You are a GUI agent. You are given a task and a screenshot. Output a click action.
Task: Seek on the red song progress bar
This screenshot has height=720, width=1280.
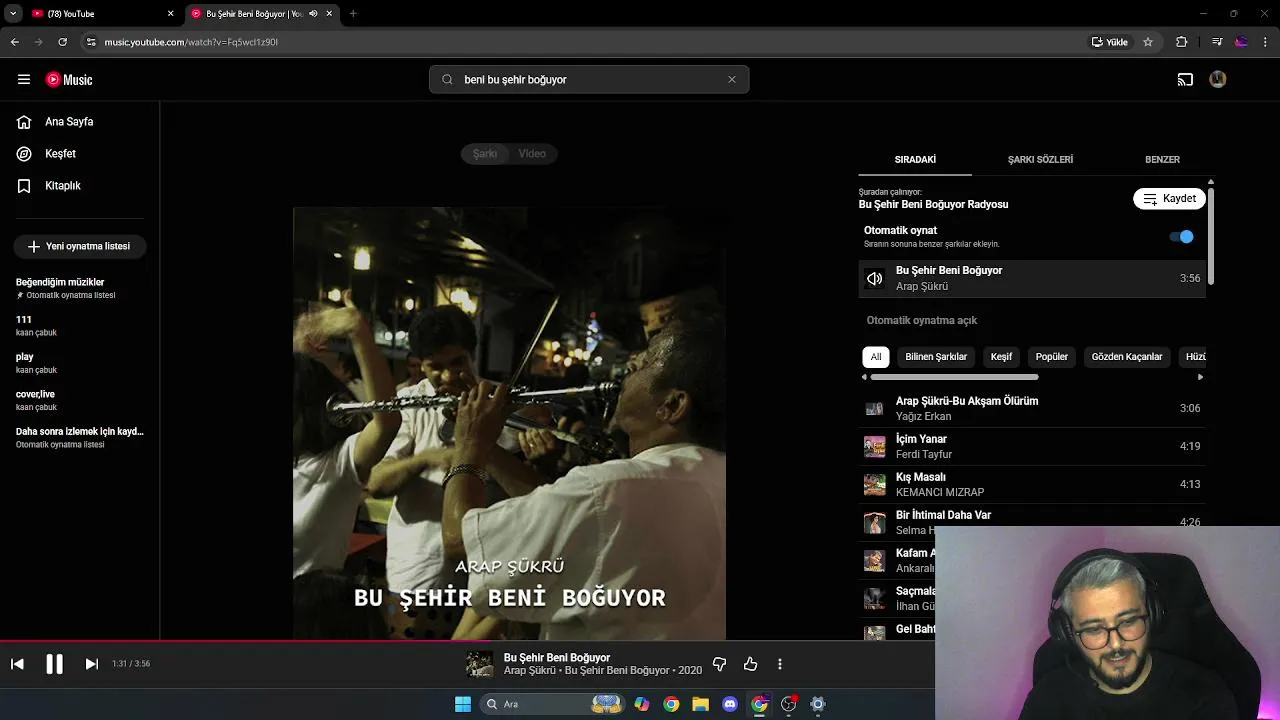pos(245,642)
